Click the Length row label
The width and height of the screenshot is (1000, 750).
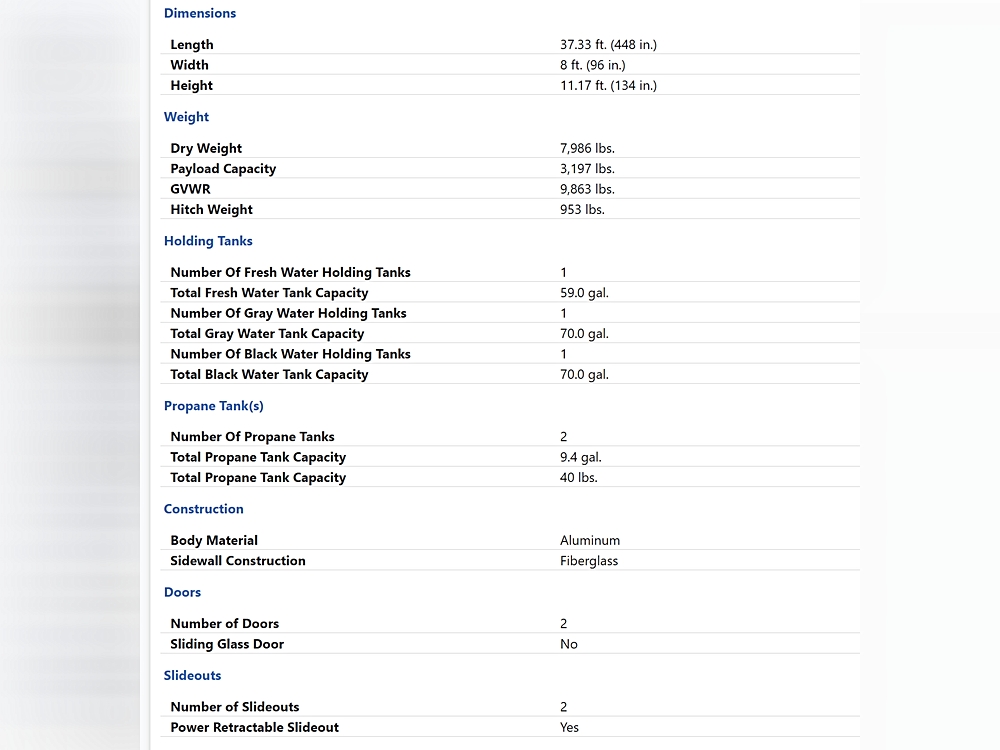point(192,45)
